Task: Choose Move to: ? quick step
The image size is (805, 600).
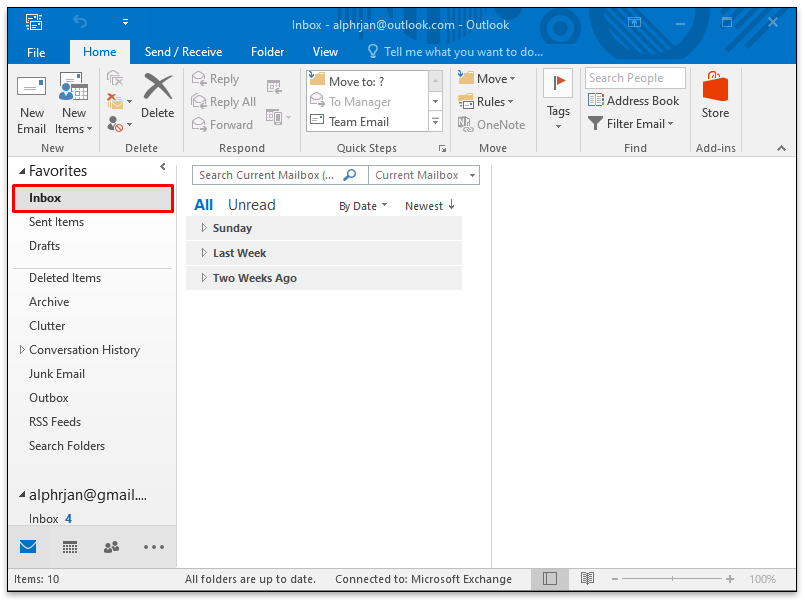Action: click(x=368, y=81)
